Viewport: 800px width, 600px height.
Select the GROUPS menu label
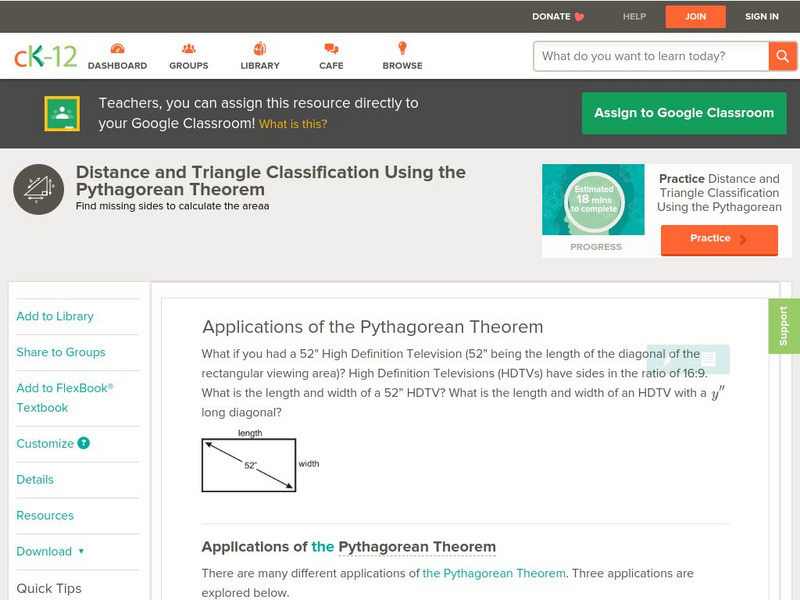tap(189, 65)
